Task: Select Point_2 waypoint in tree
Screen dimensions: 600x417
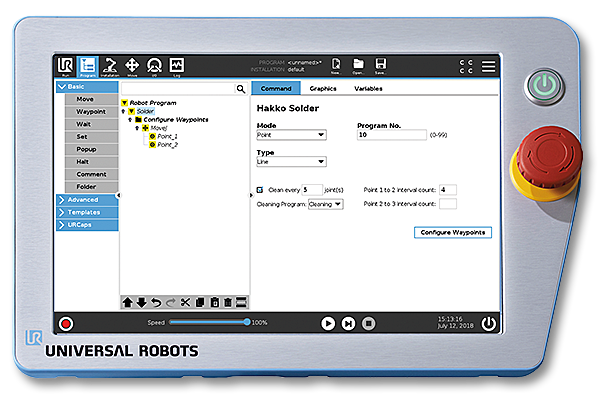Action: [163, 145]
